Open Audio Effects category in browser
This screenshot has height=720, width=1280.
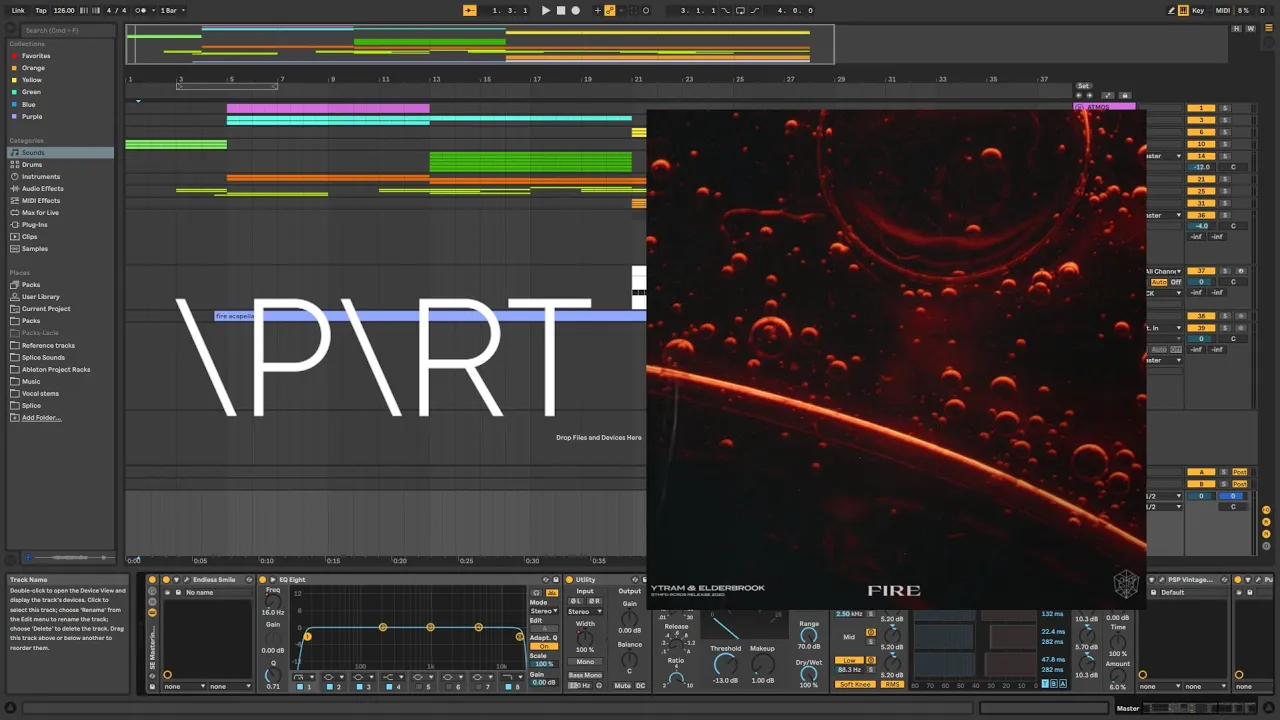(x=42, y=188)
